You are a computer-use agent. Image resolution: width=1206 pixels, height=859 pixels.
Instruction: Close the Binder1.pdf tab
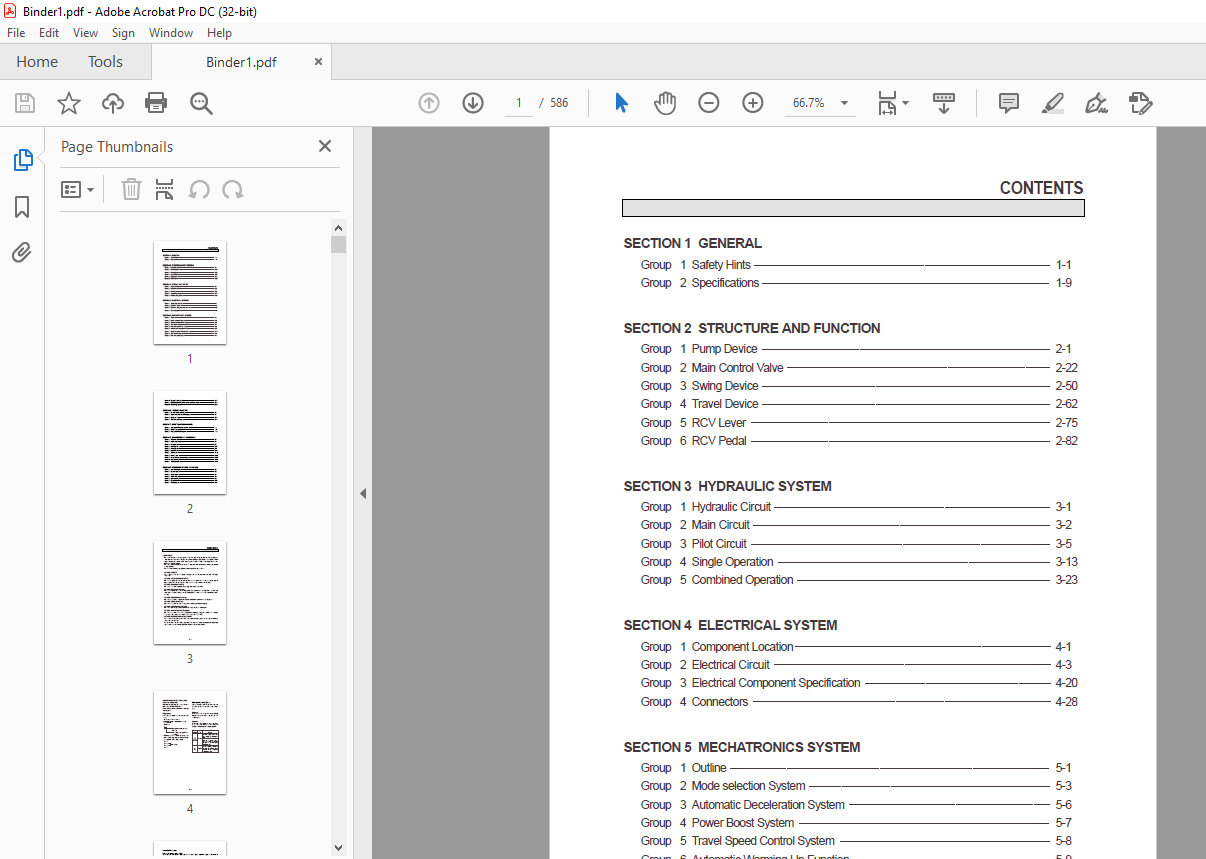point(318,62)
